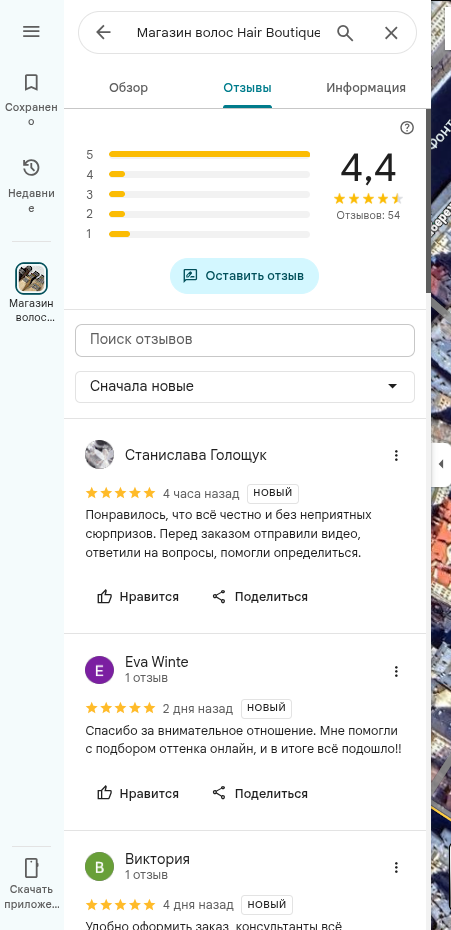Open more options for Станислава Голощук review

396,456
